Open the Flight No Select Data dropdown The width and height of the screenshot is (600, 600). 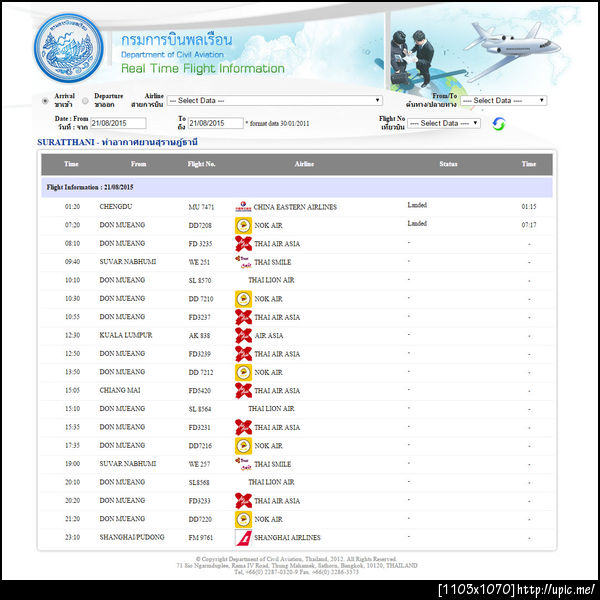[444, 123]
